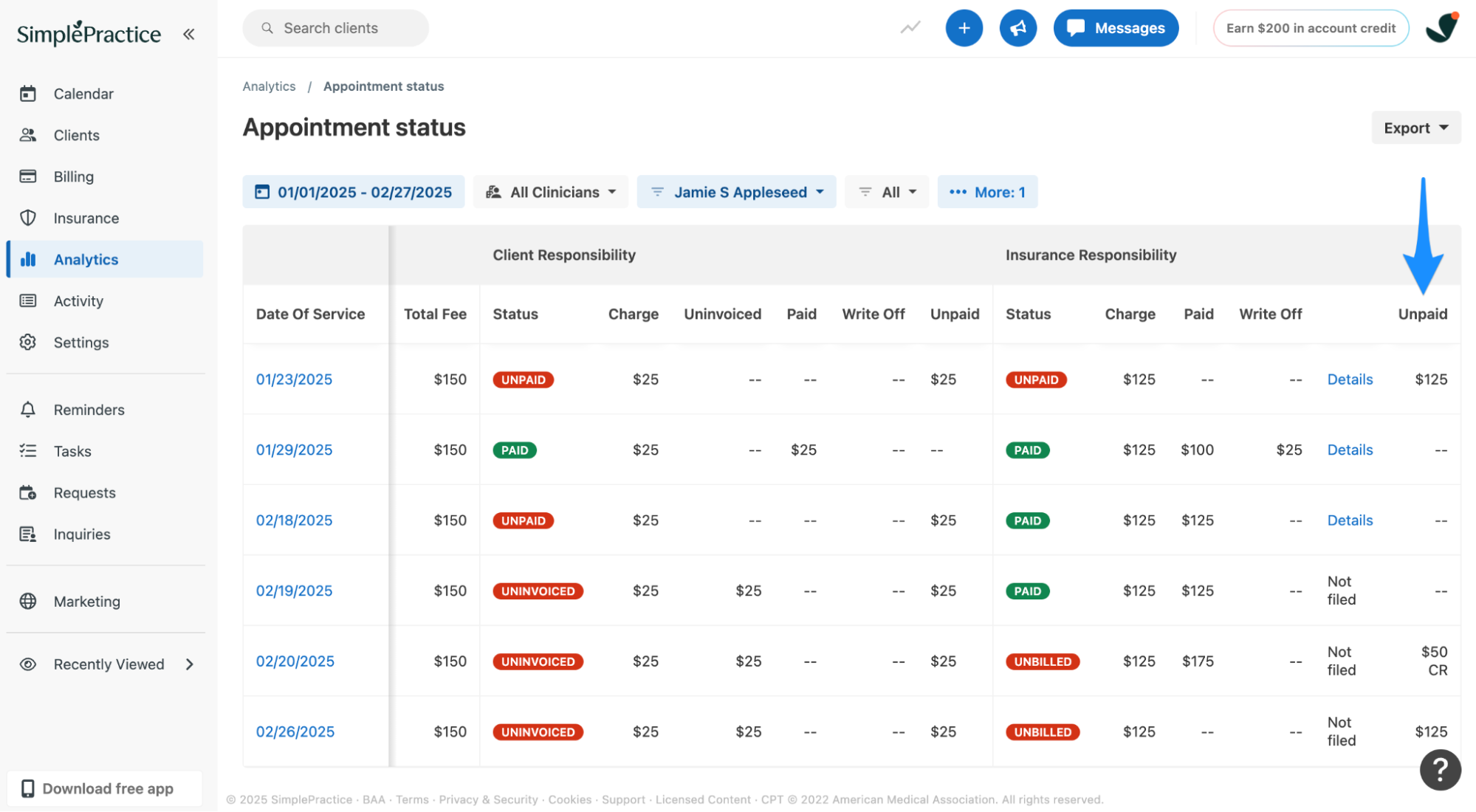Click the Billing card icon
The height and width of the screenshot is (812, 1476).
(28, 176)
